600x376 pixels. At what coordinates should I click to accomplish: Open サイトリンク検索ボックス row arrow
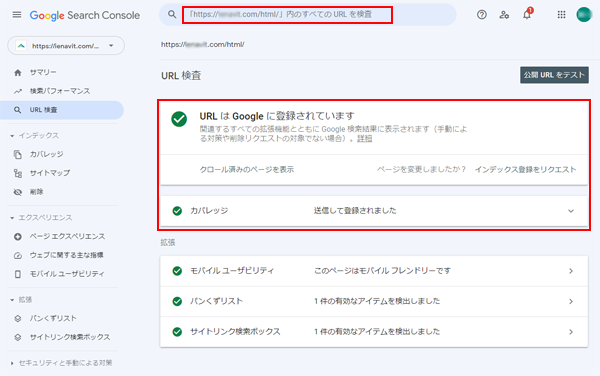click(x=571, y=332)
